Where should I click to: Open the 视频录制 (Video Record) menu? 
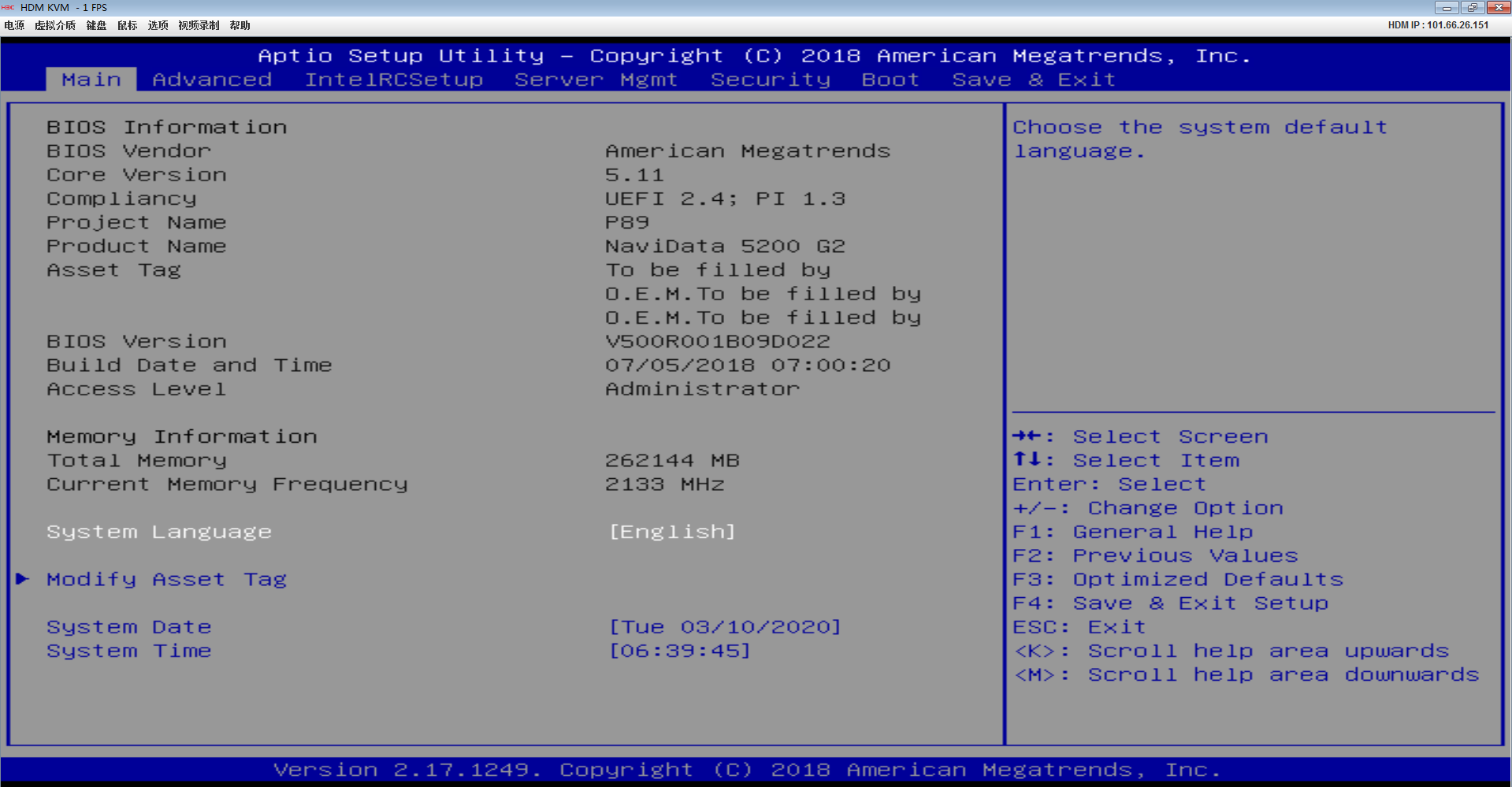199,25
